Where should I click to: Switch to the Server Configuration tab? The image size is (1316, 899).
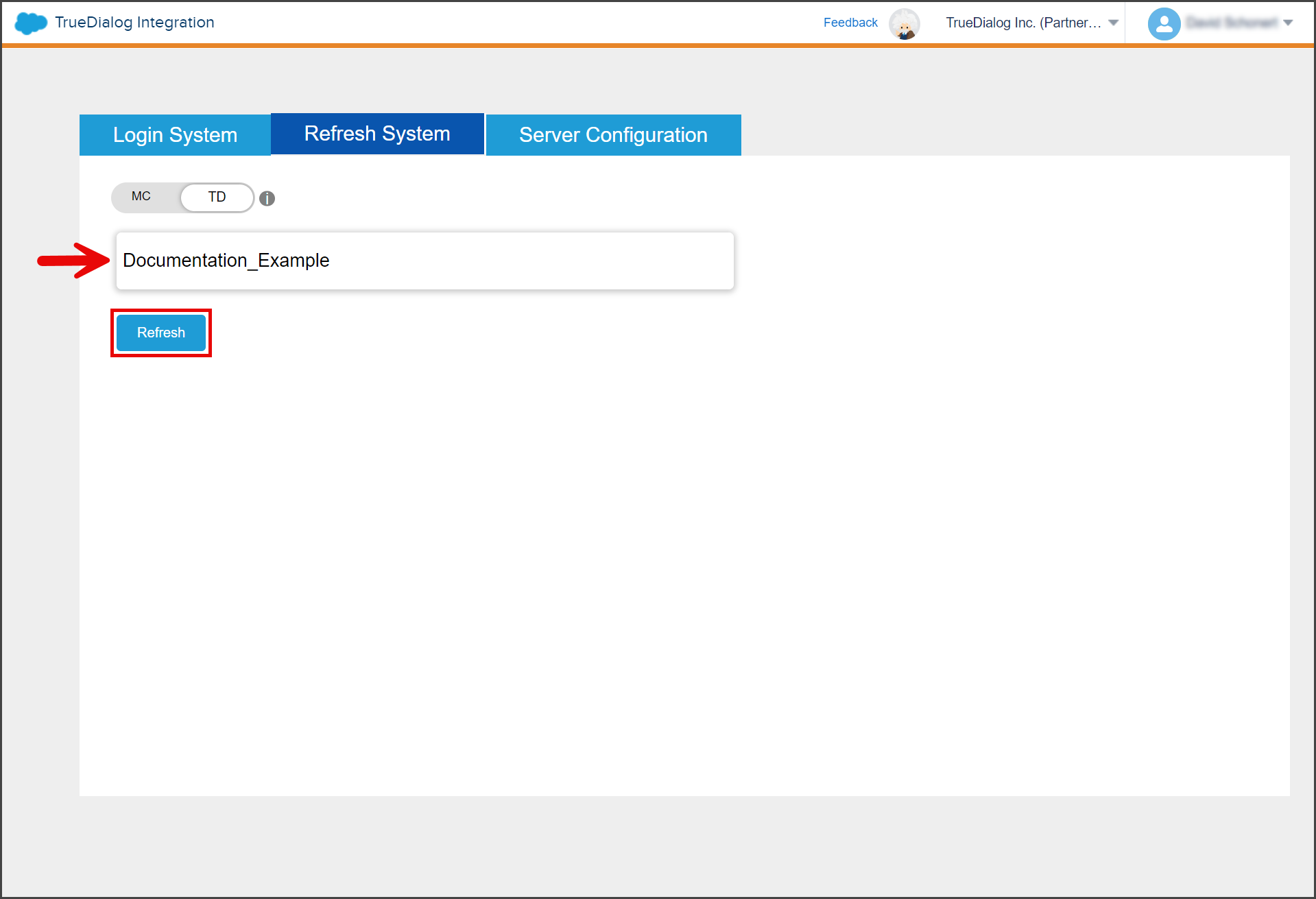[613, 135]
